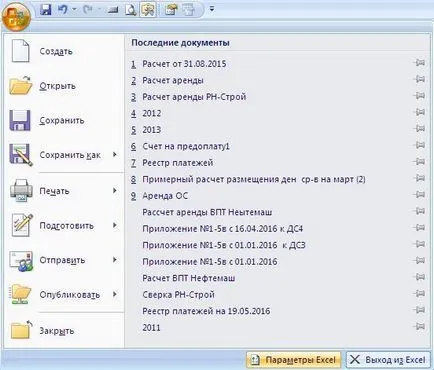Screen dimensions: 434x370
Task: Toggle pushpin next to document 2011
Action: point(419,326)
